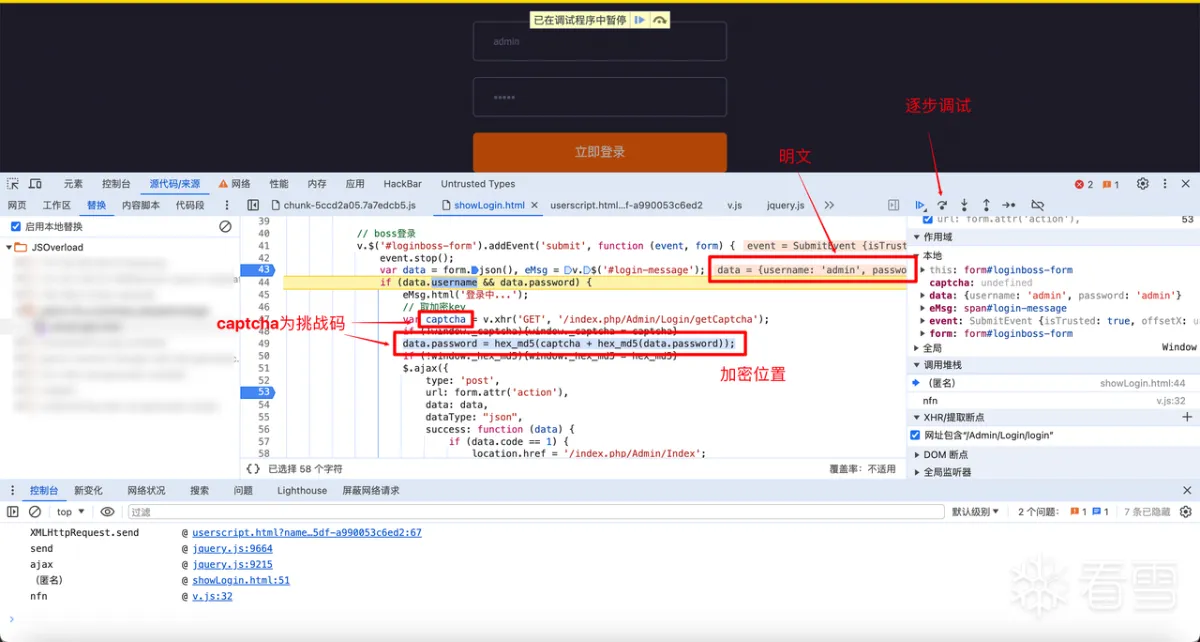The height and width of the screenshot is (642, 1200).
Task: Open DevTools three-dot customize menu
Action: [x=1165, y=184]
